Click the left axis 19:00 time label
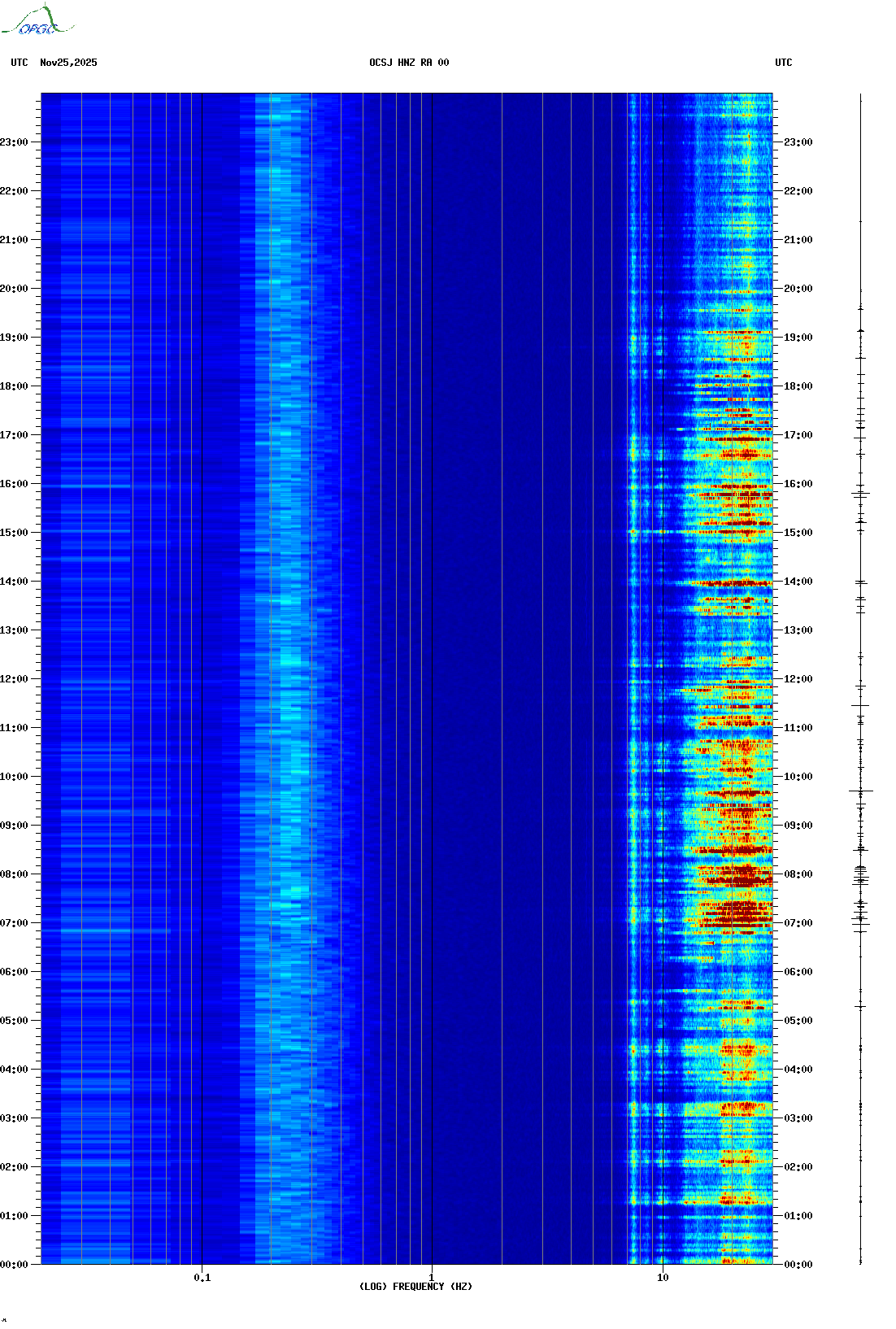Screen dimensions: 896x1329 tap(14, 338)
